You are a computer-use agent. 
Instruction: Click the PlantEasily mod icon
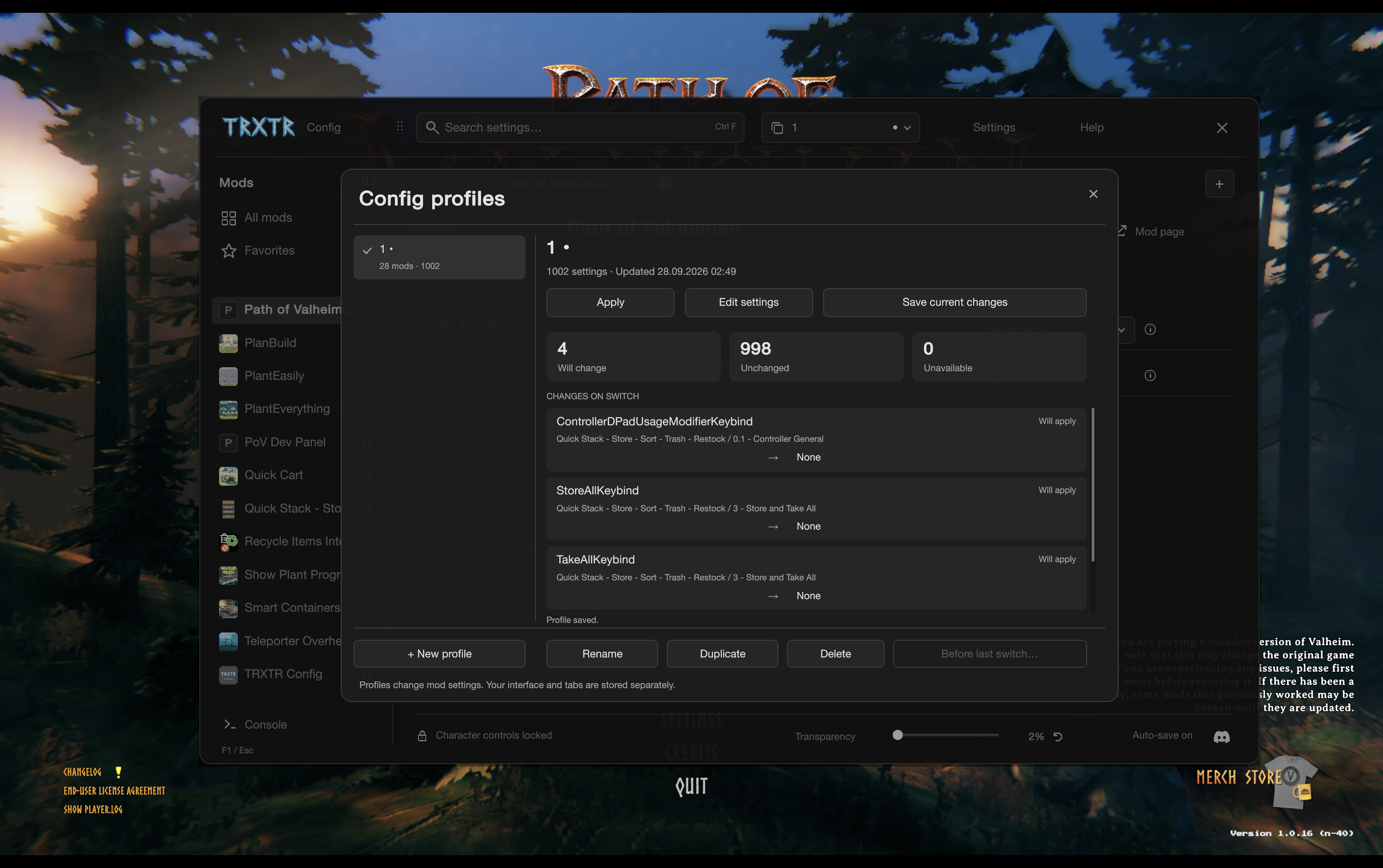pyautogui.click(x=229, y=376)
